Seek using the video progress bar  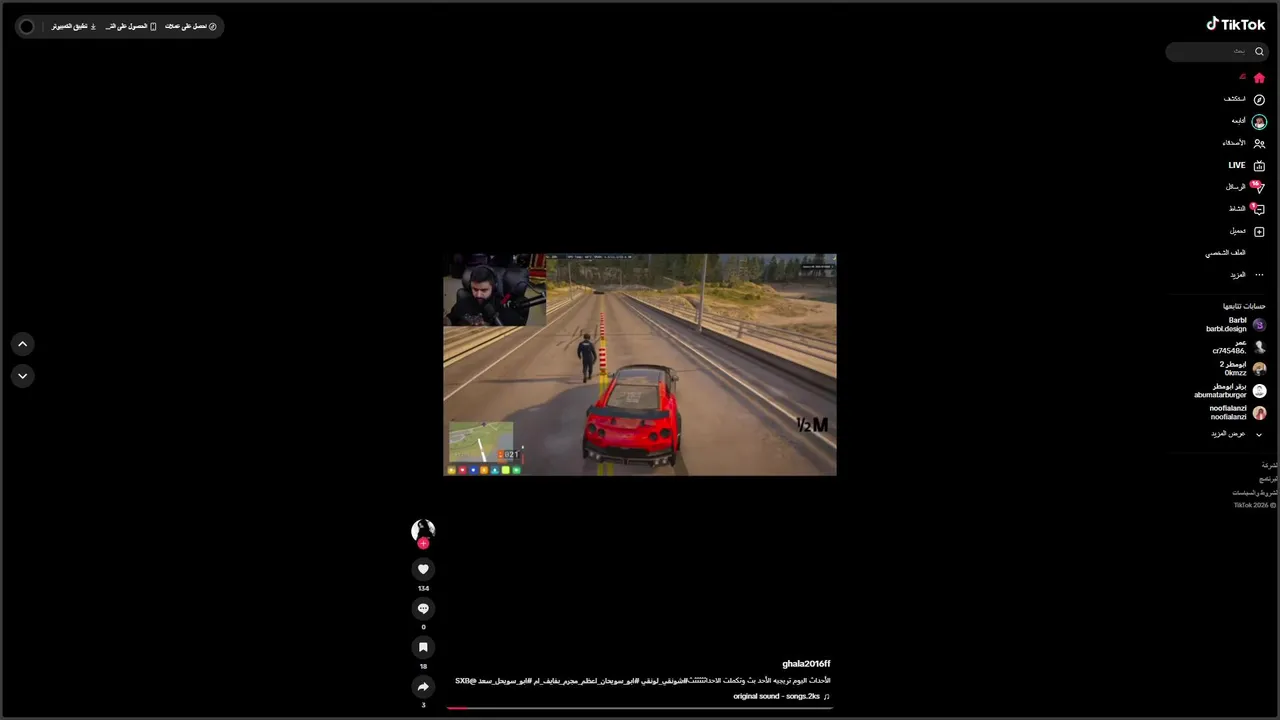[639, 708]
